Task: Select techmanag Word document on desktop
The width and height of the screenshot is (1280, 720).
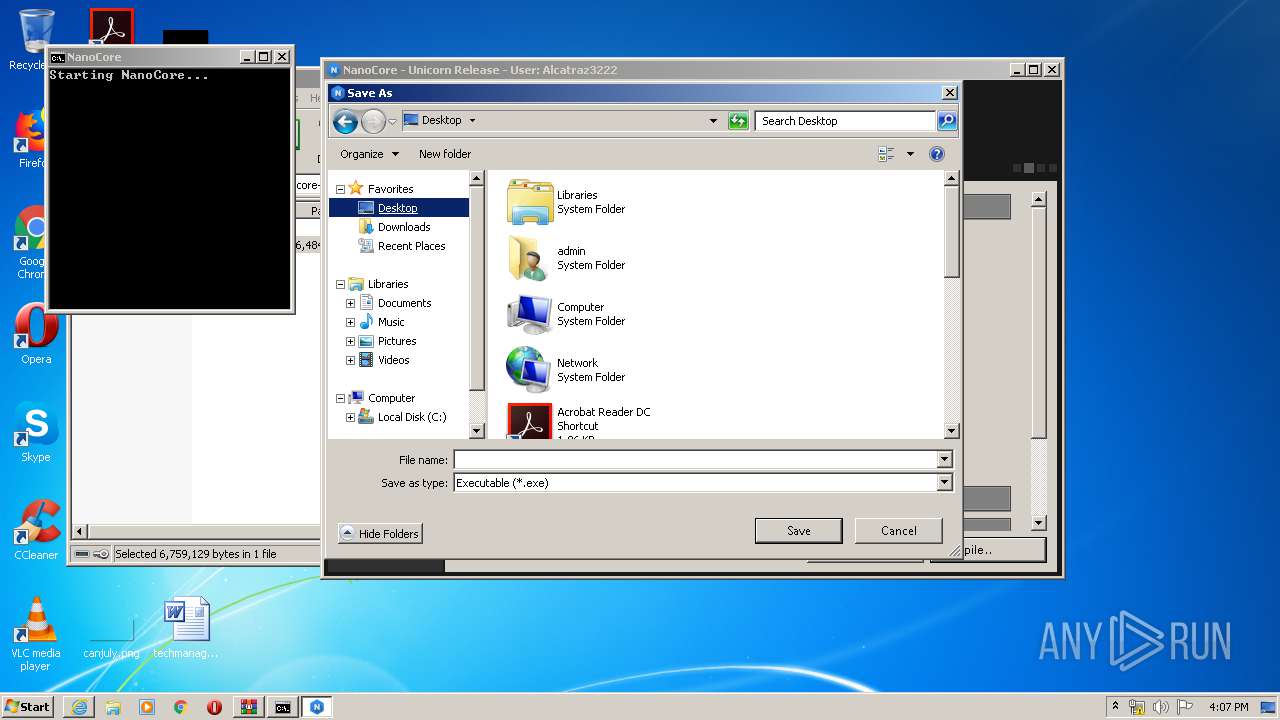Action: pos(187,628)
